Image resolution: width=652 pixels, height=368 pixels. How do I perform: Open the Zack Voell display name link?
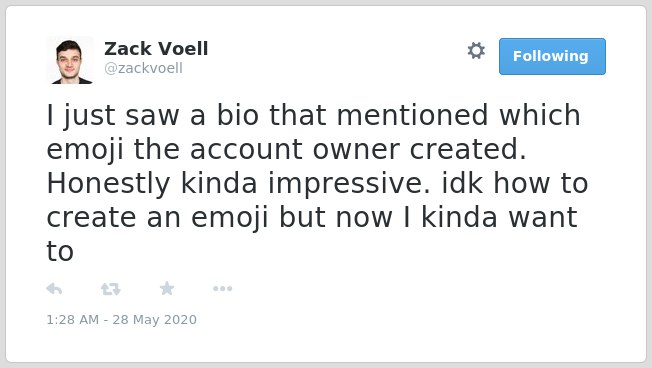[156, 49]
